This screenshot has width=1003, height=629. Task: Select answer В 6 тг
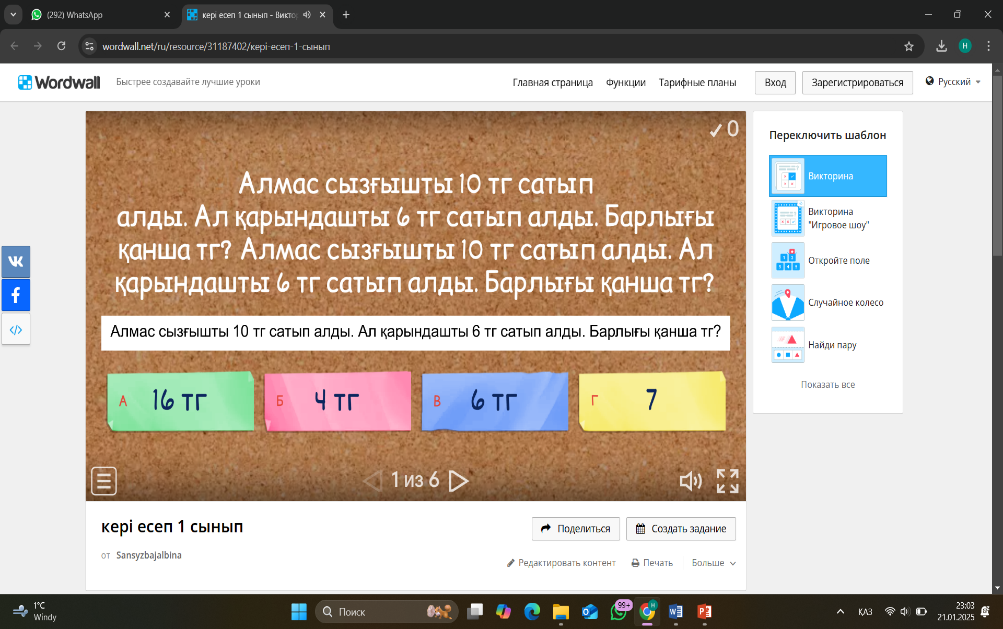pyautogui.click(x=495, y=401)
